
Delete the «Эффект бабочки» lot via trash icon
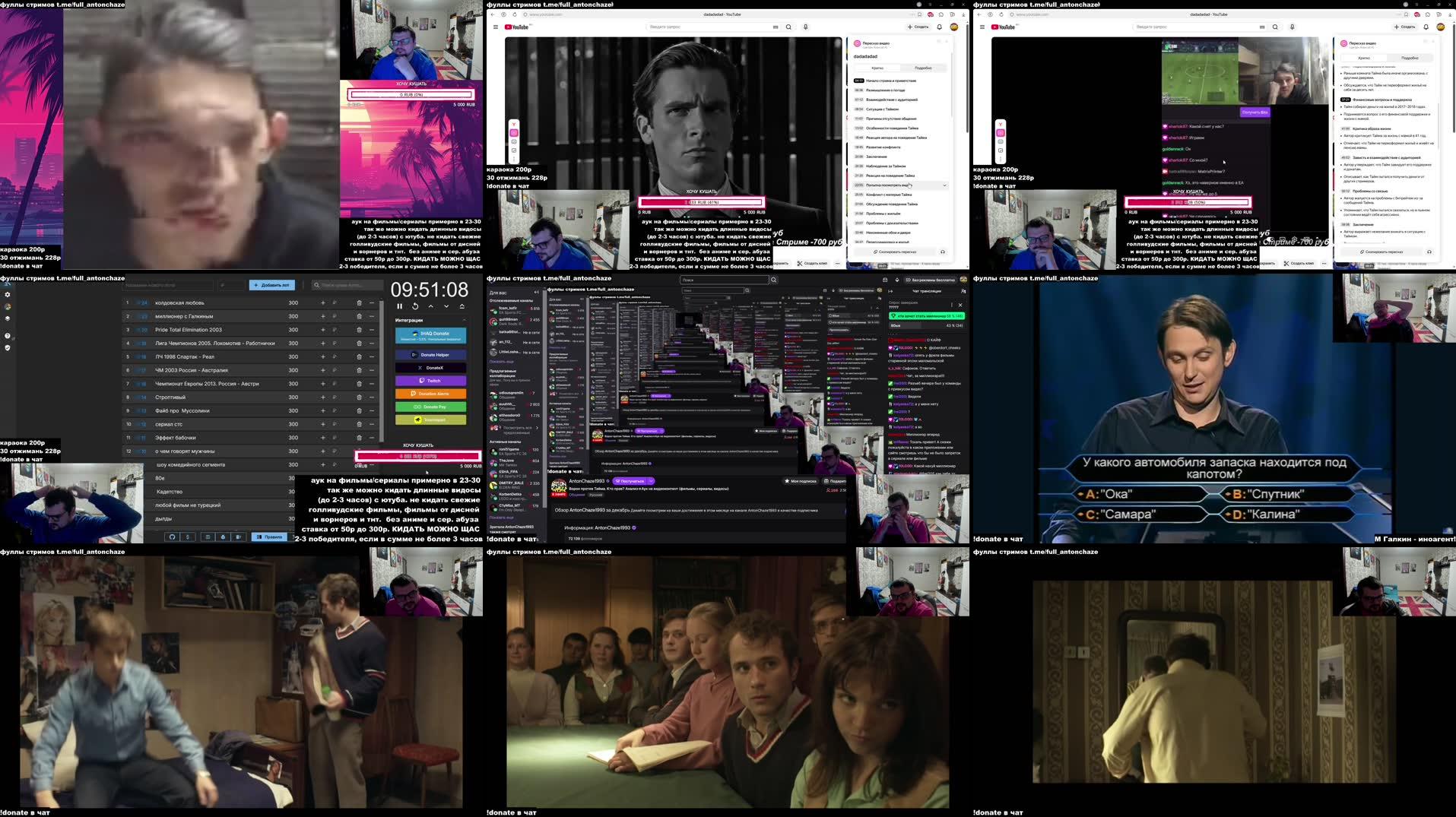(358, 438)
